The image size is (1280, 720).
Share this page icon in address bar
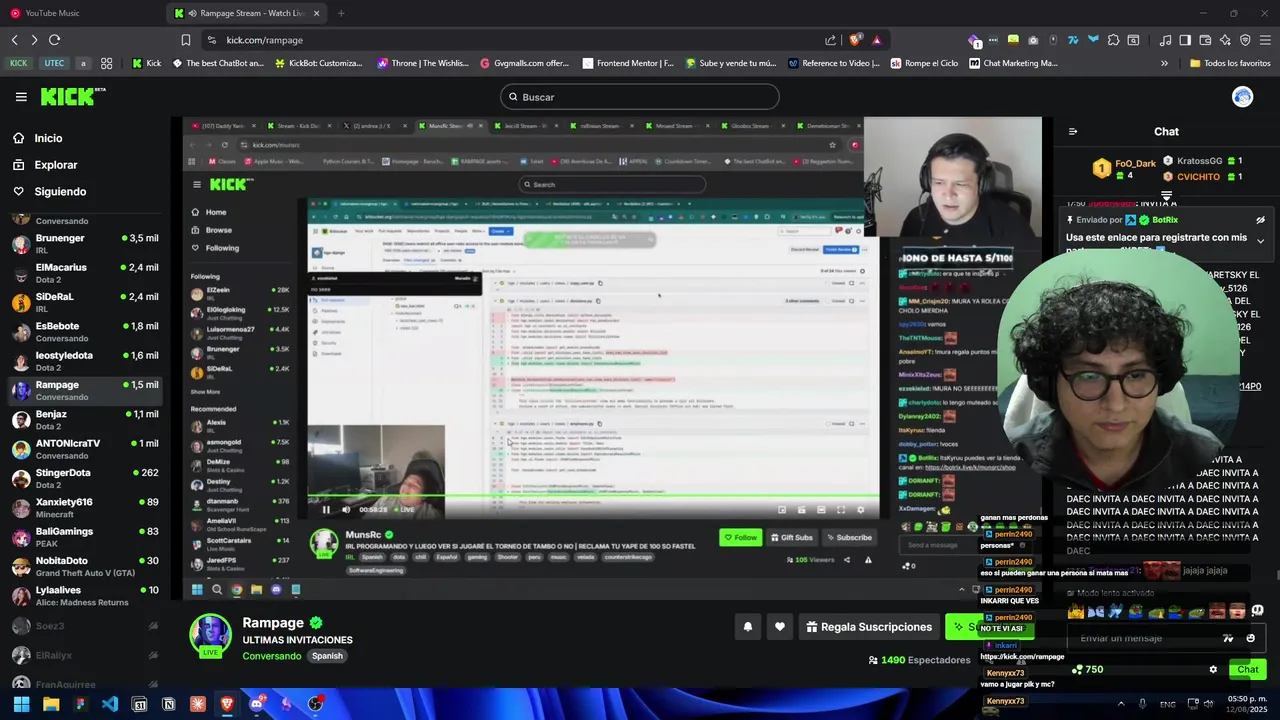830,40
